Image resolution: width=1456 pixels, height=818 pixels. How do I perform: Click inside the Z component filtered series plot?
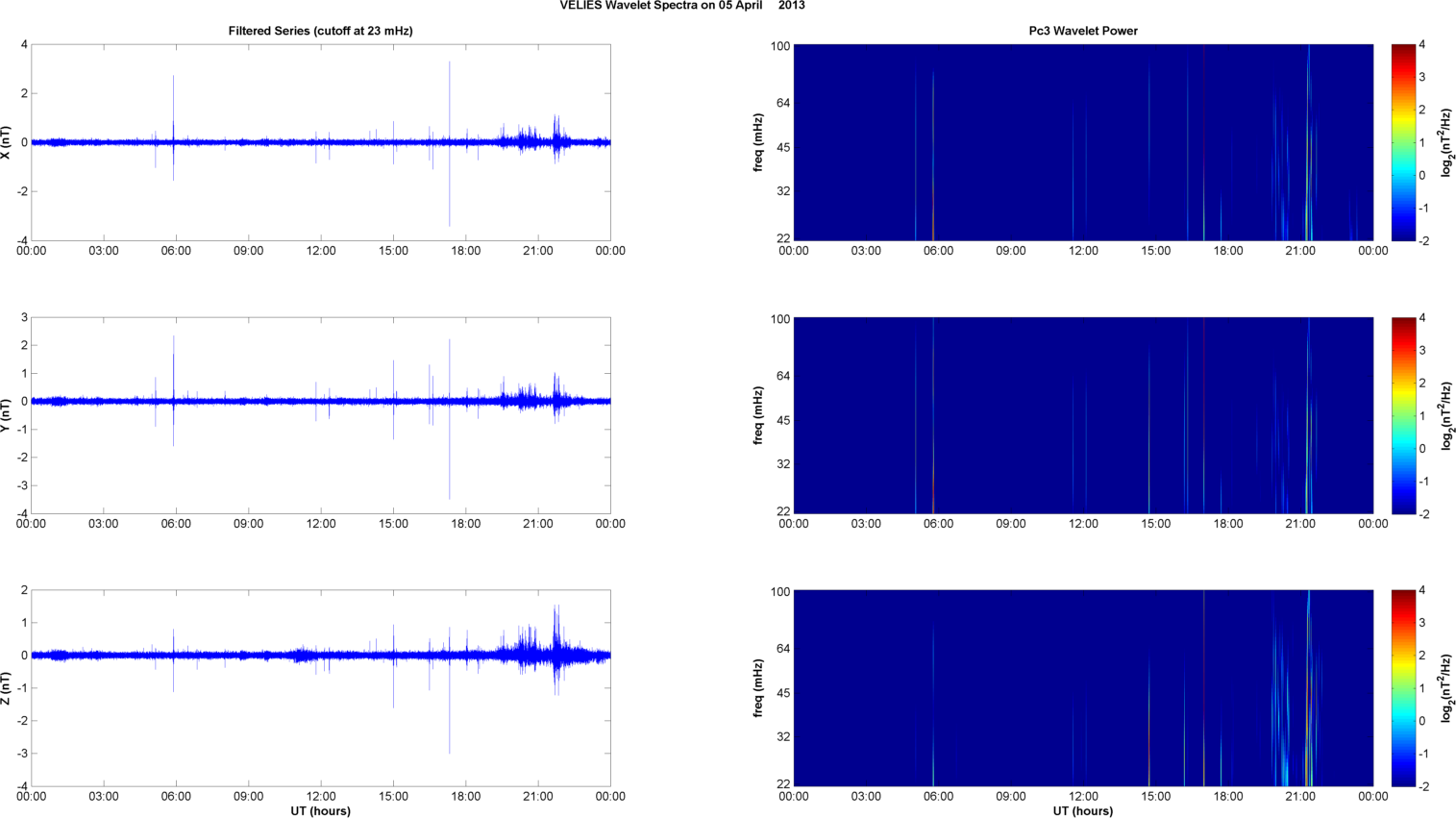321,688
